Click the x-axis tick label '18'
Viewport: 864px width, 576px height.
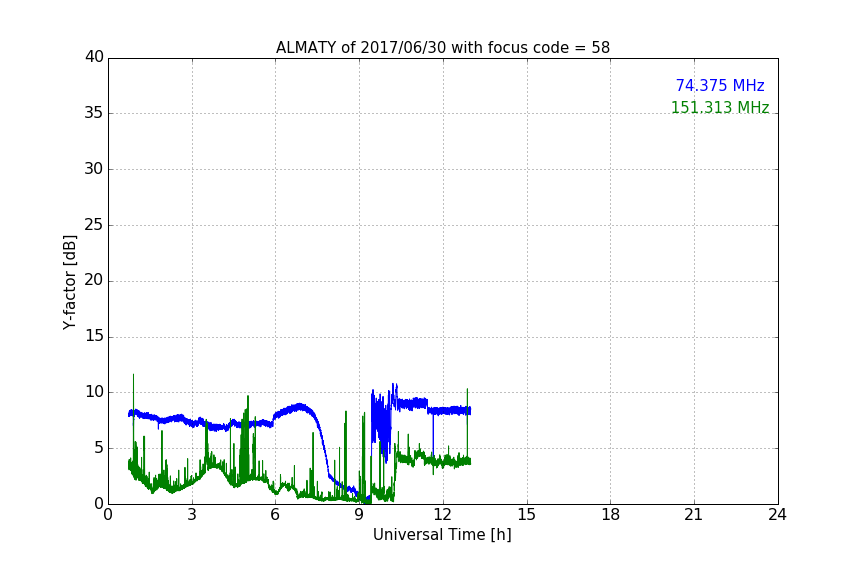611,515
